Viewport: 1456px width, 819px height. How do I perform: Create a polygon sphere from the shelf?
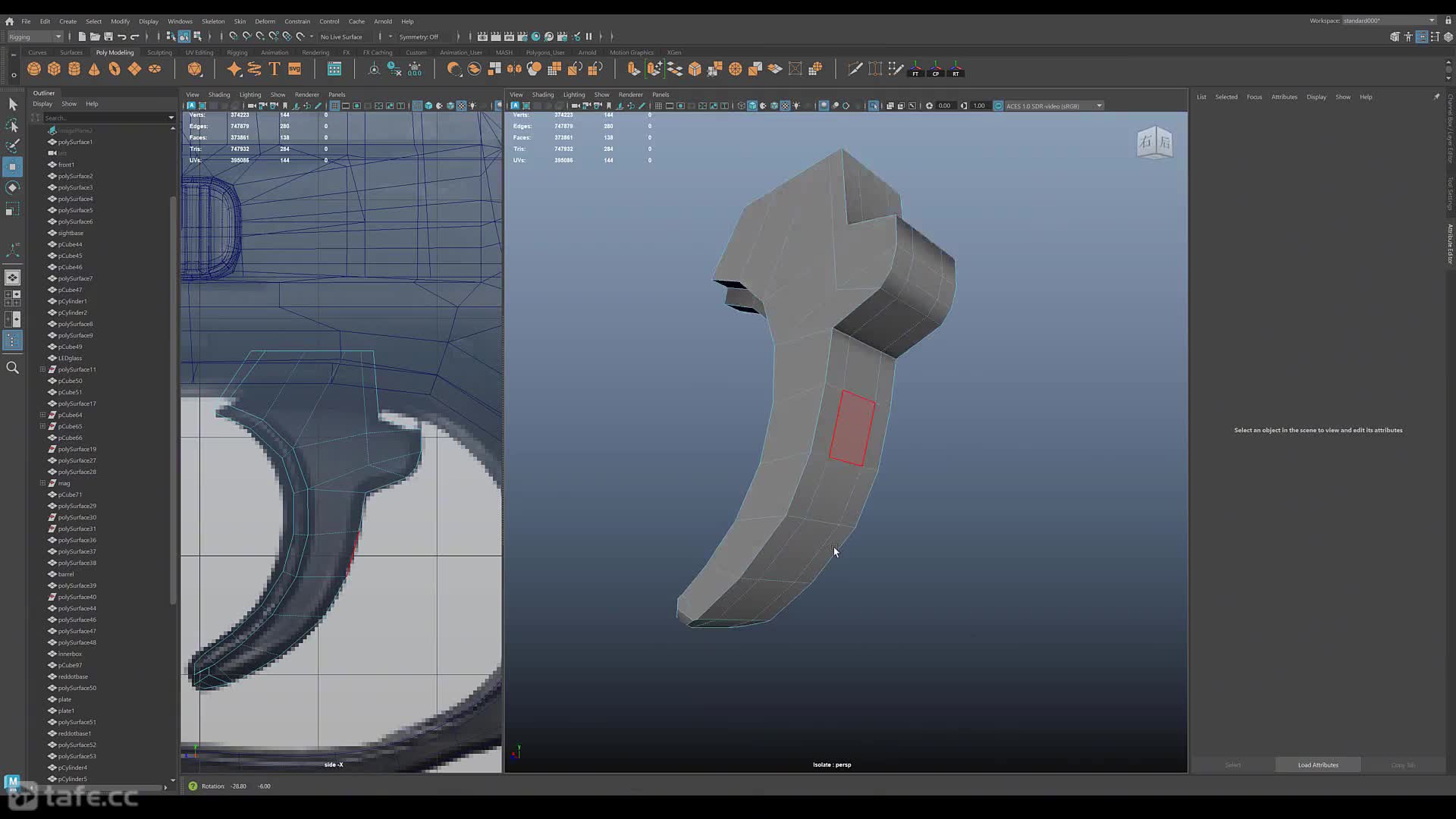point(34,69)
